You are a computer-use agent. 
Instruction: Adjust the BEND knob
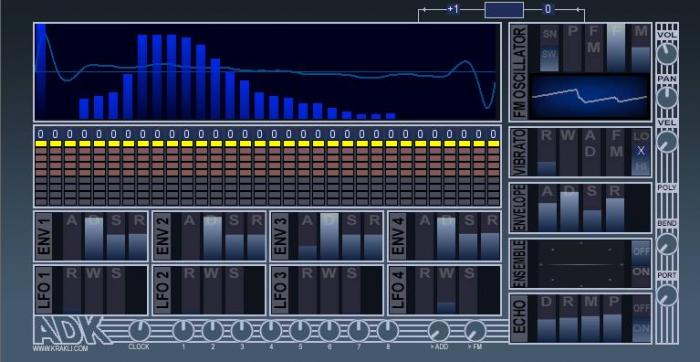(x=667, y=244)
